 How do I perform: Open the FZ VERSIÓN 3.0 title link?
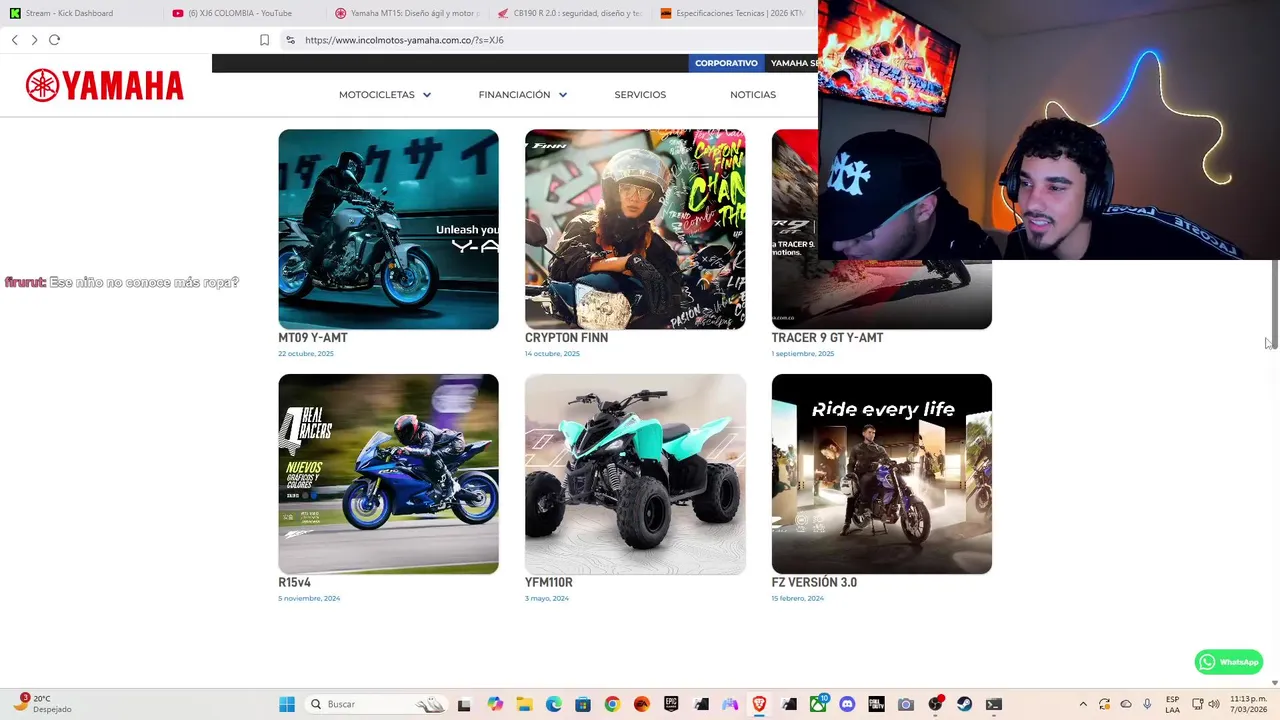pyautogui.click(x=814, y=583)
